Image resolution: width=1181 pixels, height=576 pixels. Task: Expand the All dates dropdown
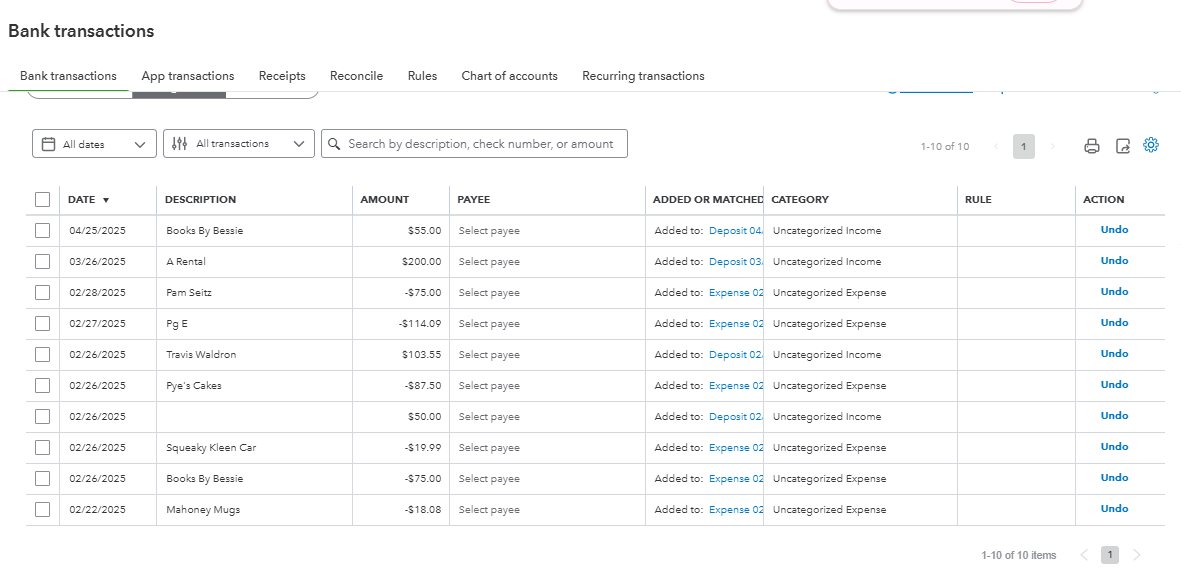pos(140,144)
